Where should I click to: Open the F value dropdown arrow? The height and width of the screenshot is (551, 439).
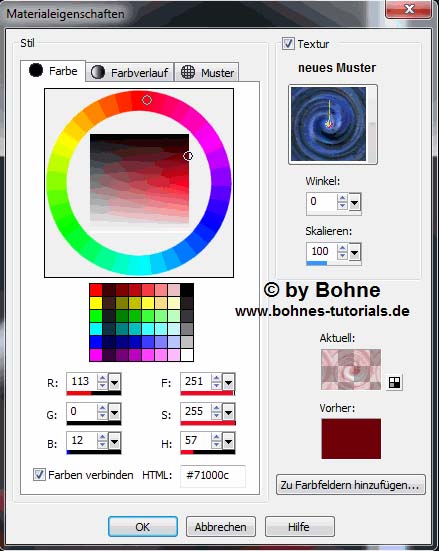pos(229,382)
